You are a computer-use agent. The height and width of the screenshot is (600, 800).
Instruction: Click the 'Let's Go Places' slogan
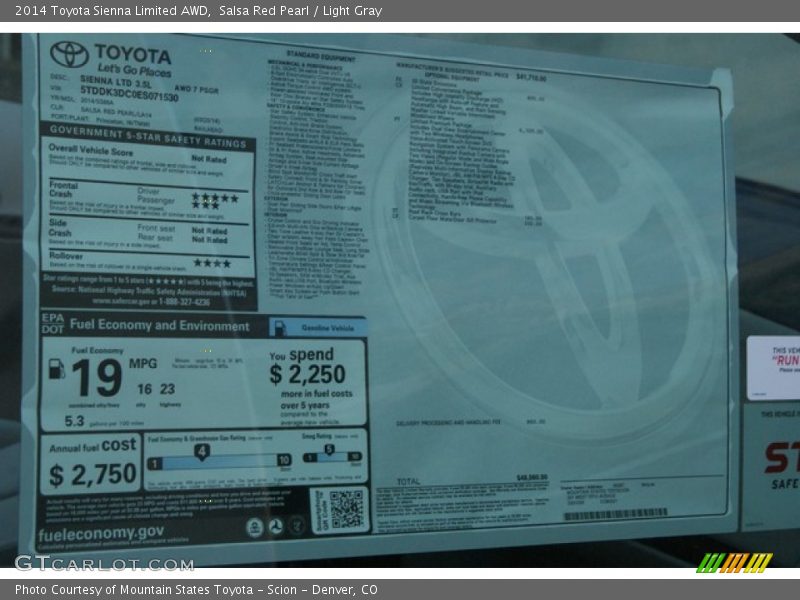point(134,70)
